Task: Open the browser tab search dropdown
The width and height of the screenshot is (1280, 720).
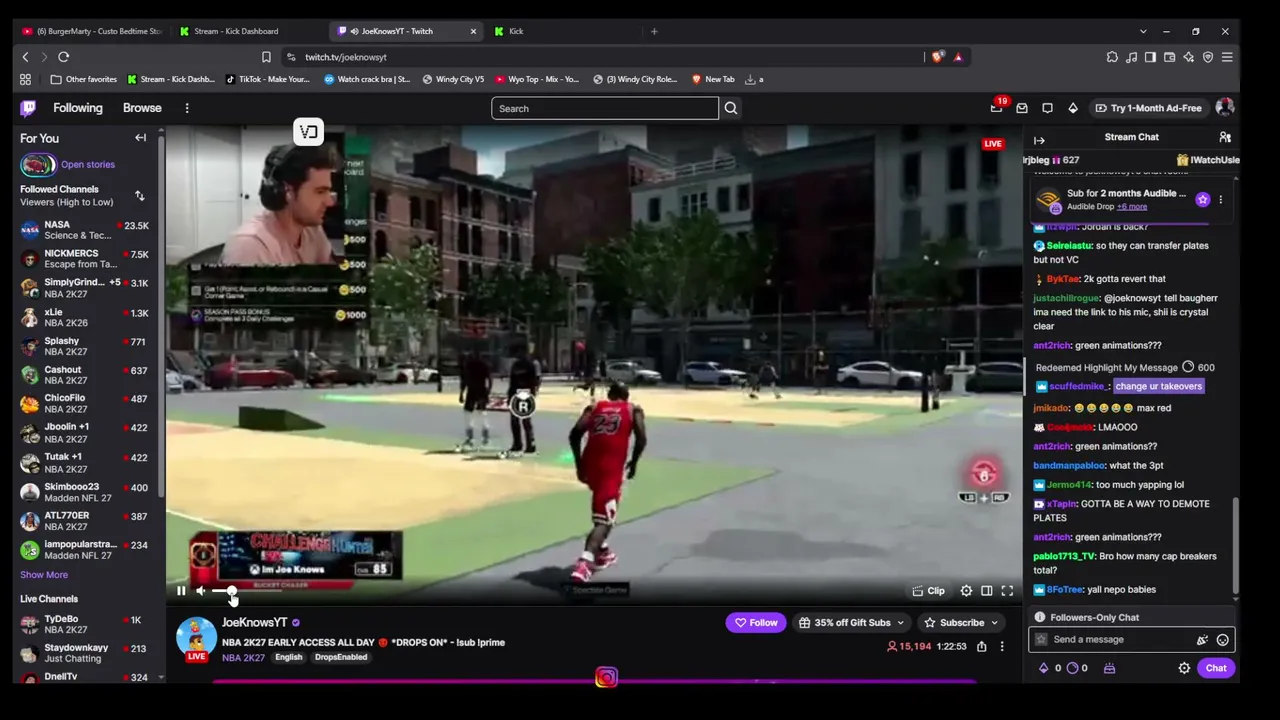Action: coord(1142,31)
